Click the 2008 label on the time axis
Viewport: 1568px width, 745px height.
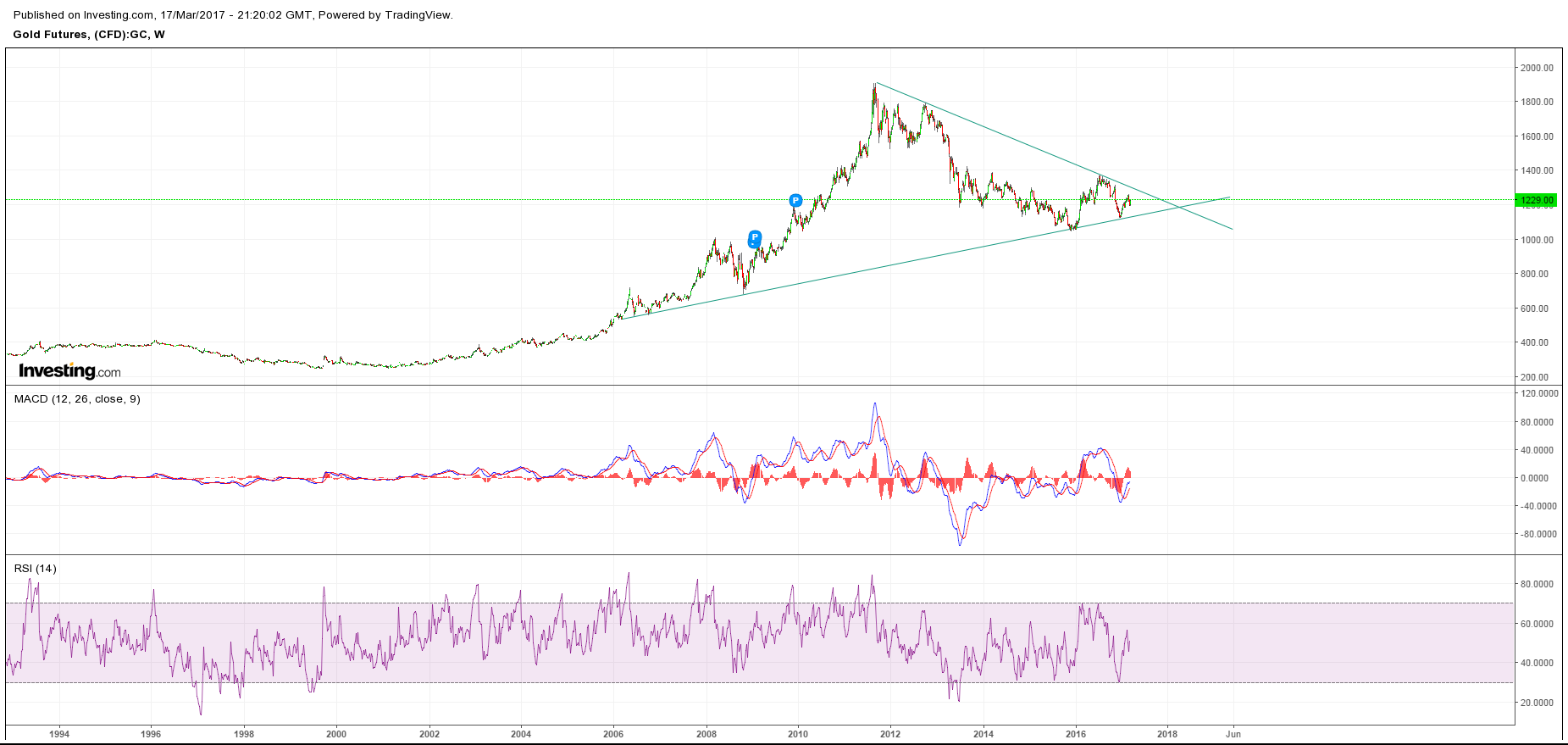pyautogui.click(x=706, y=734)
